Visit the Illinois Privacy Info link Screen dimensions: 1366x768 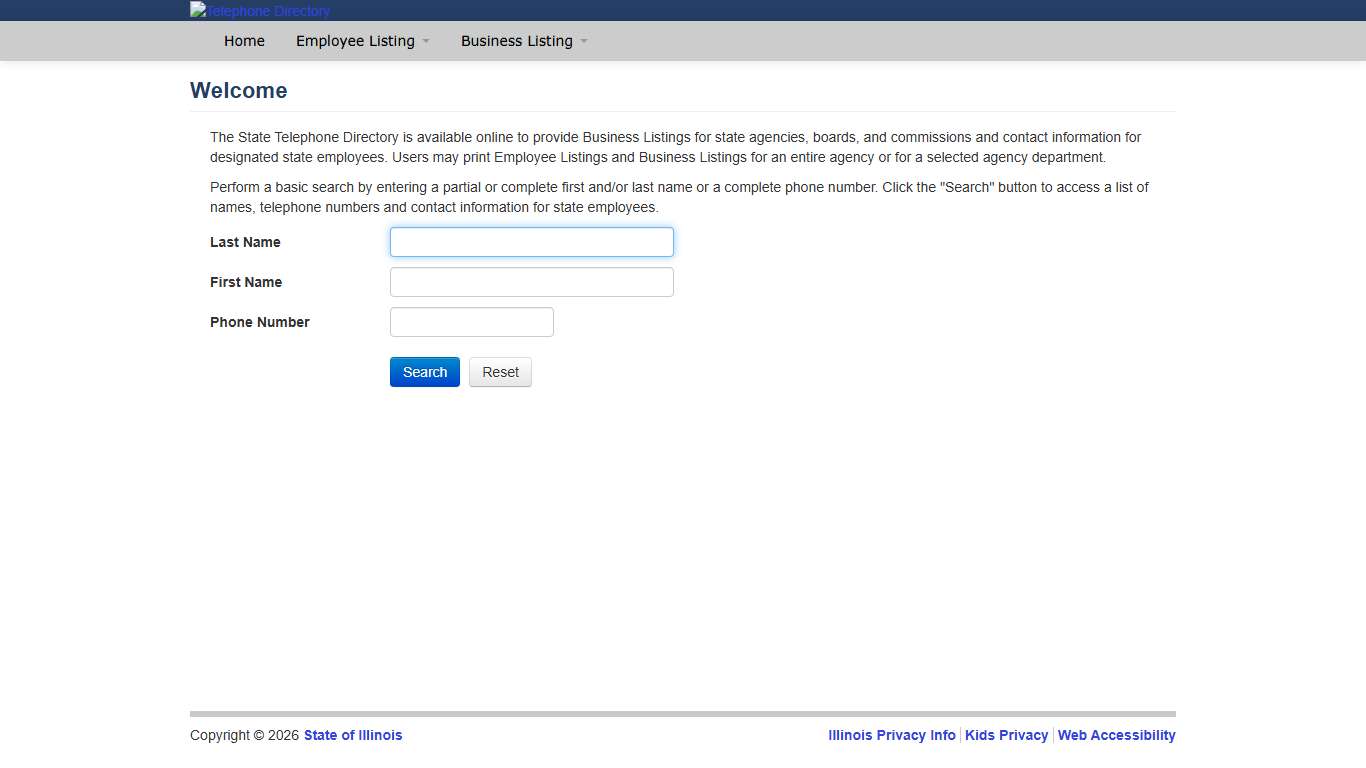[891, 735]
